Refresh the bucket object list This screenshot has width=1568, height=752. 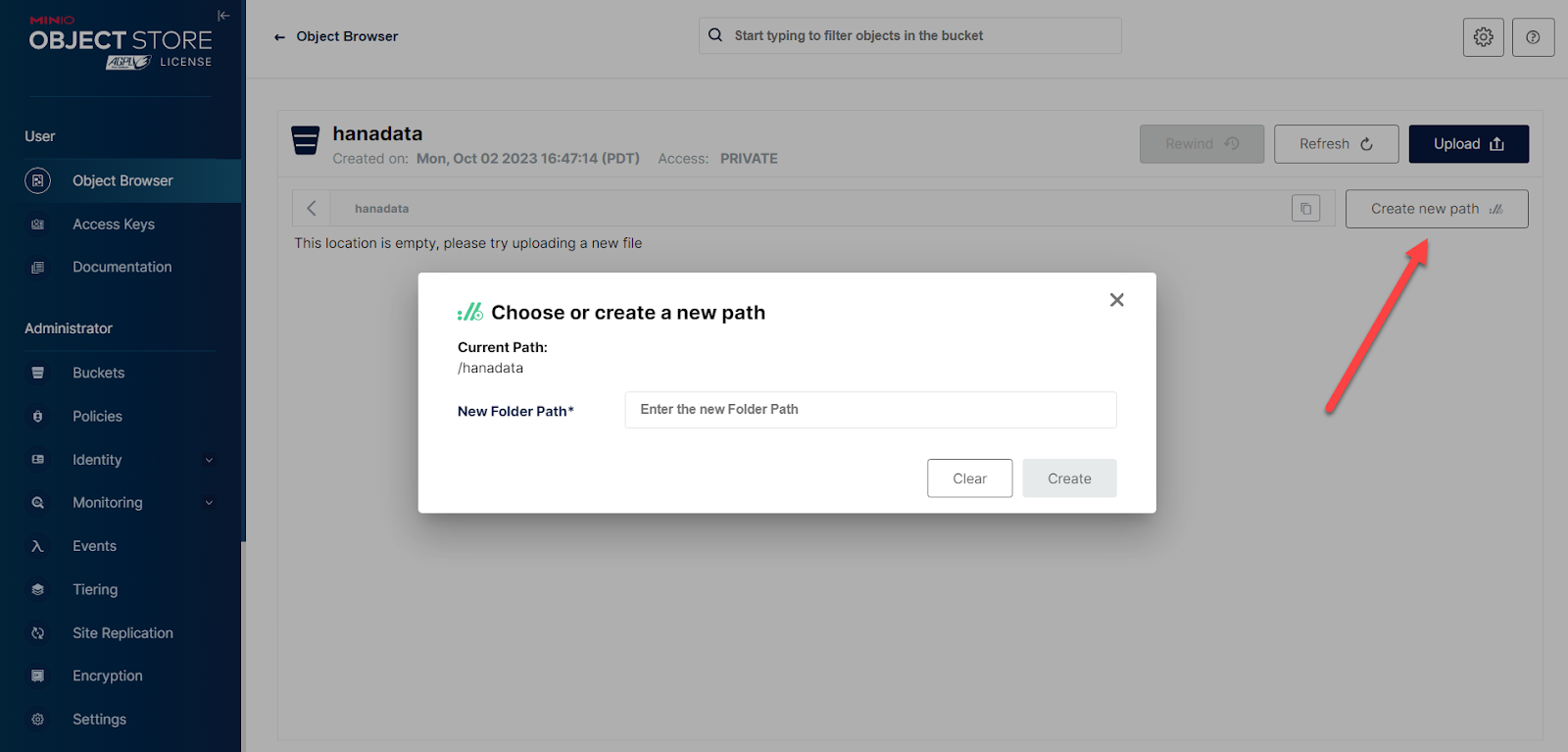click(x=1336, y=144)
